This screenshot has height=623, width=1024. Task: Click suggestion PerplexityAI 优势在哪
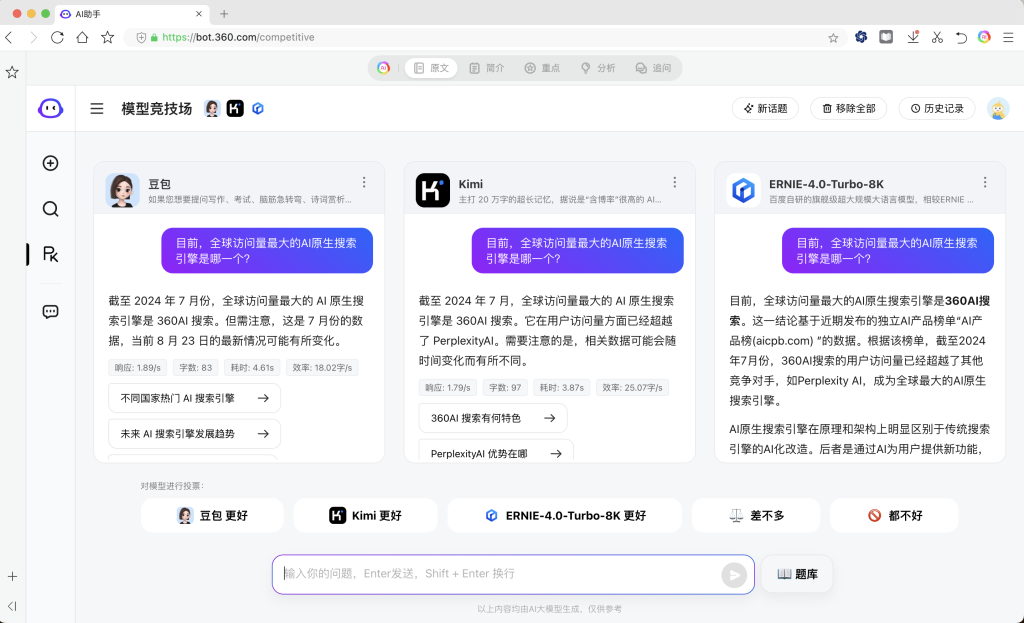coord(496,452)
